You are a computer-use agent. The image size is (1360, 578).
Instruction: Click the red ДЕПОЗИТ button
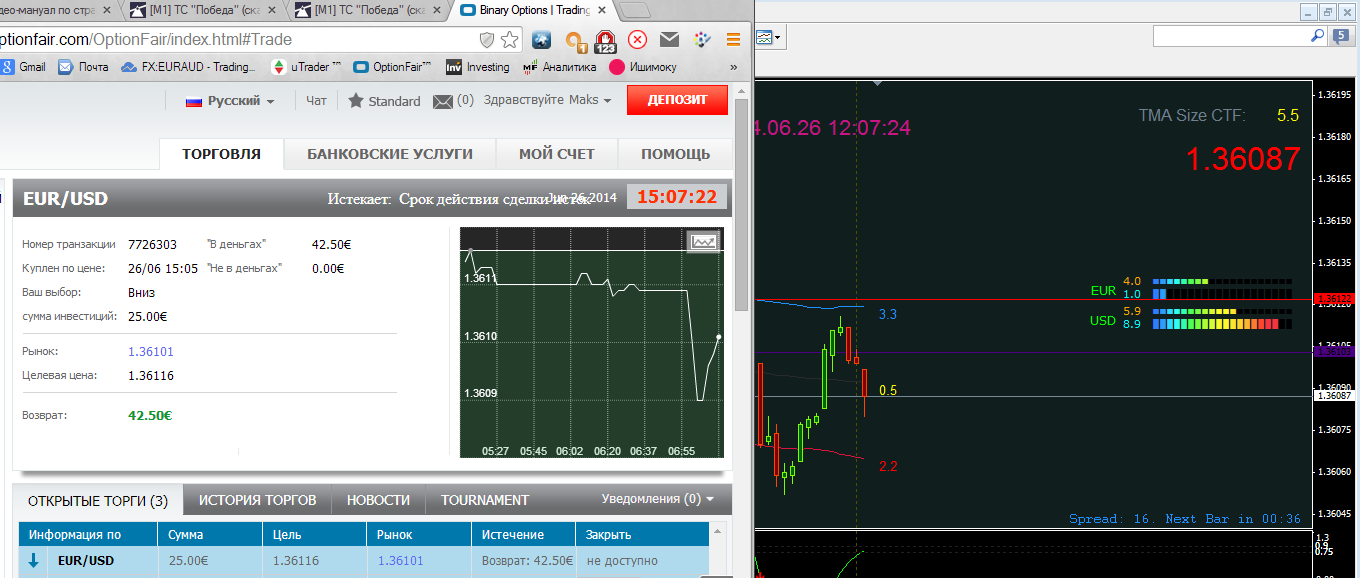click(677, 100)
